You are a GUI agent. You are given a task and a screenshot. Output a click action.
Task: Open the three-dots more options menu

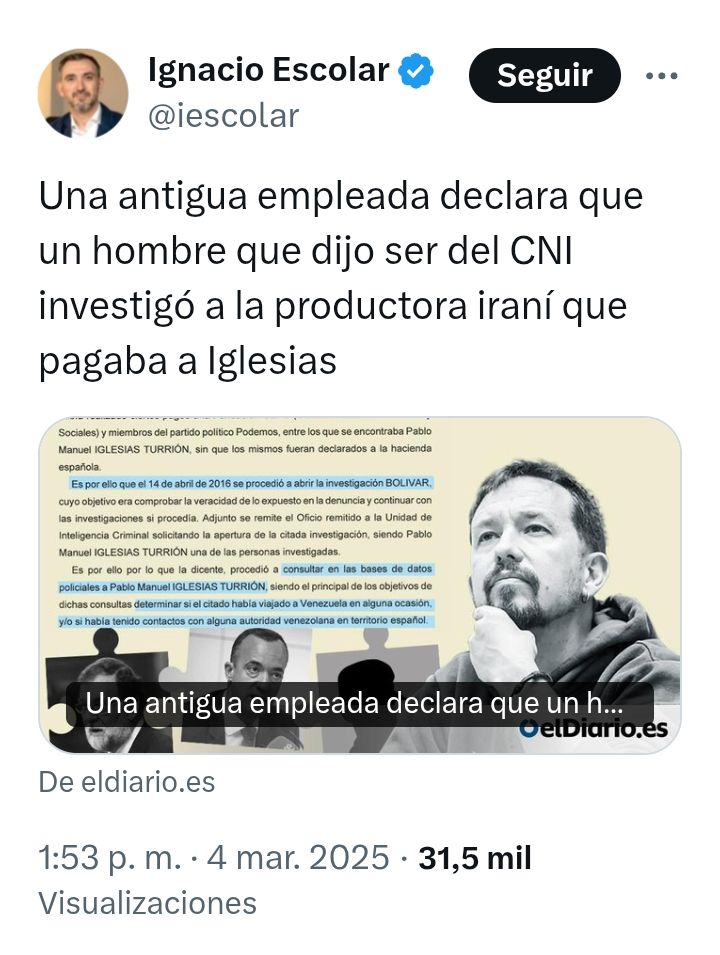662,76
